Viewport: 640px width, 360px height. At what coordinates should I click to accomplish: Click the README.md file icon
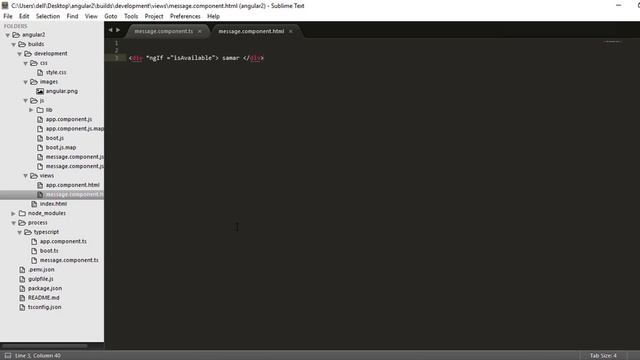(x=22, y=298)
